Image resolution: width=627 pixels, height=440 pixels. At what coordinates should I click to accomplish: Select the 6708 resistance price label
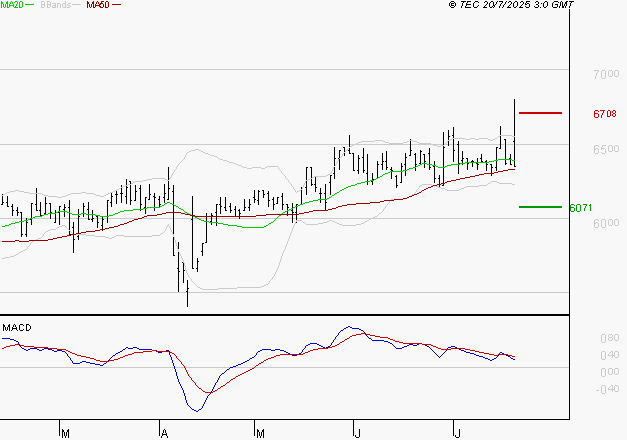pyautogui.click(x=604, y=114)
